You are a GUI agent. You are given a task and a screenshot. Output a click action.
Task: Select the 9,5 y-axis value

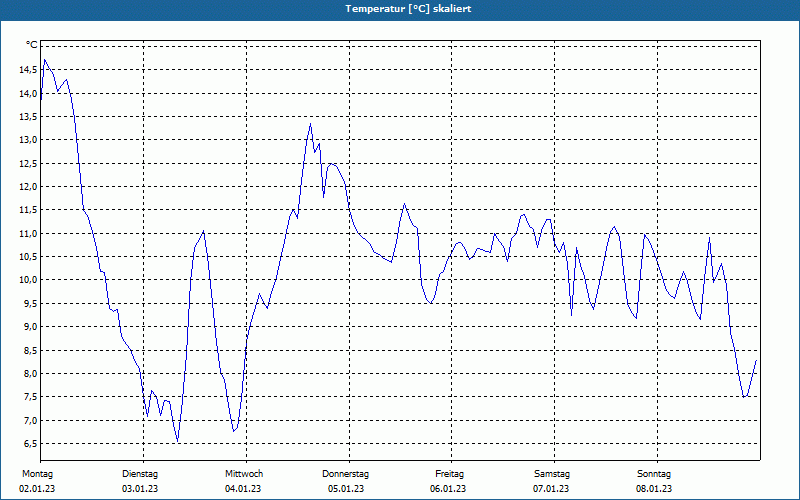click(30, 303)
